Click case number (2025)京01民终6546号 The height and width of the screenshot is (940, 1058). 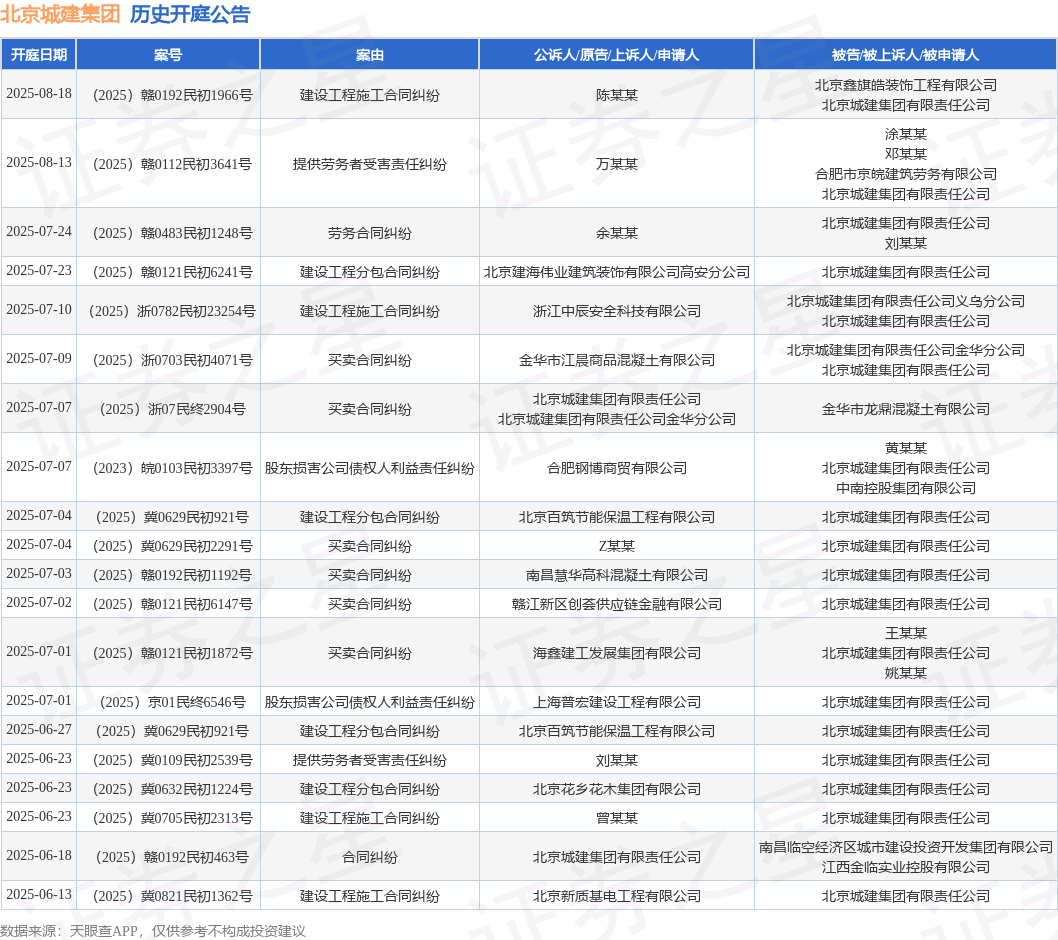172,702
